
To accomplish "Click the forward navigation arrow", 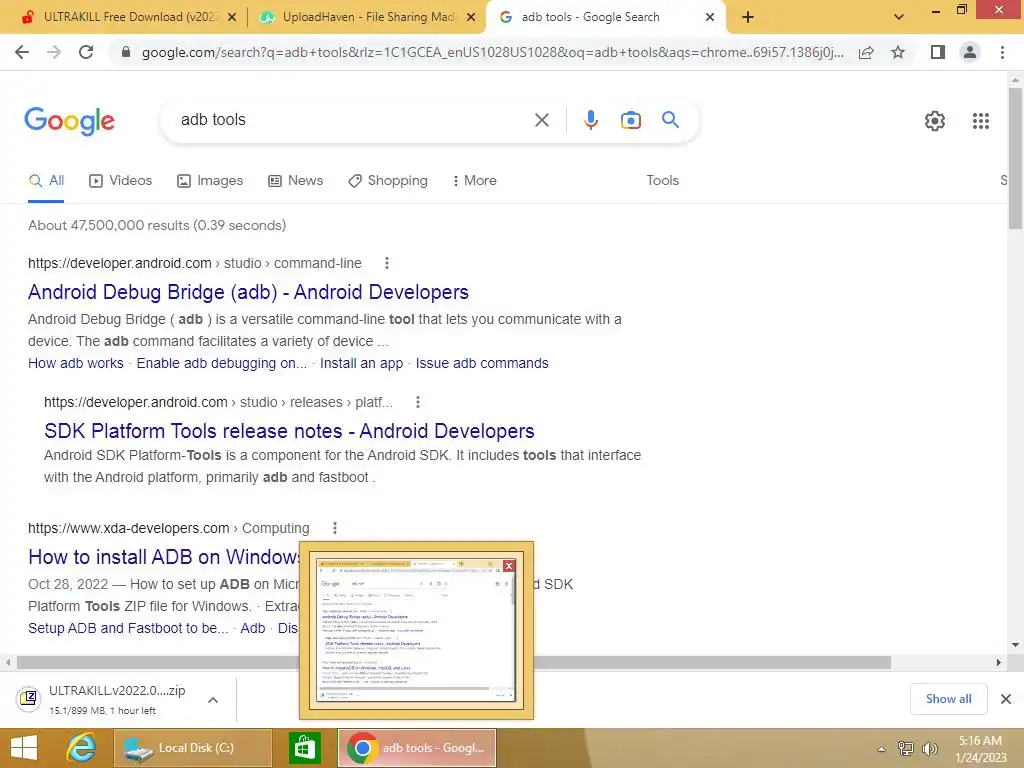I will click(54, 52).
